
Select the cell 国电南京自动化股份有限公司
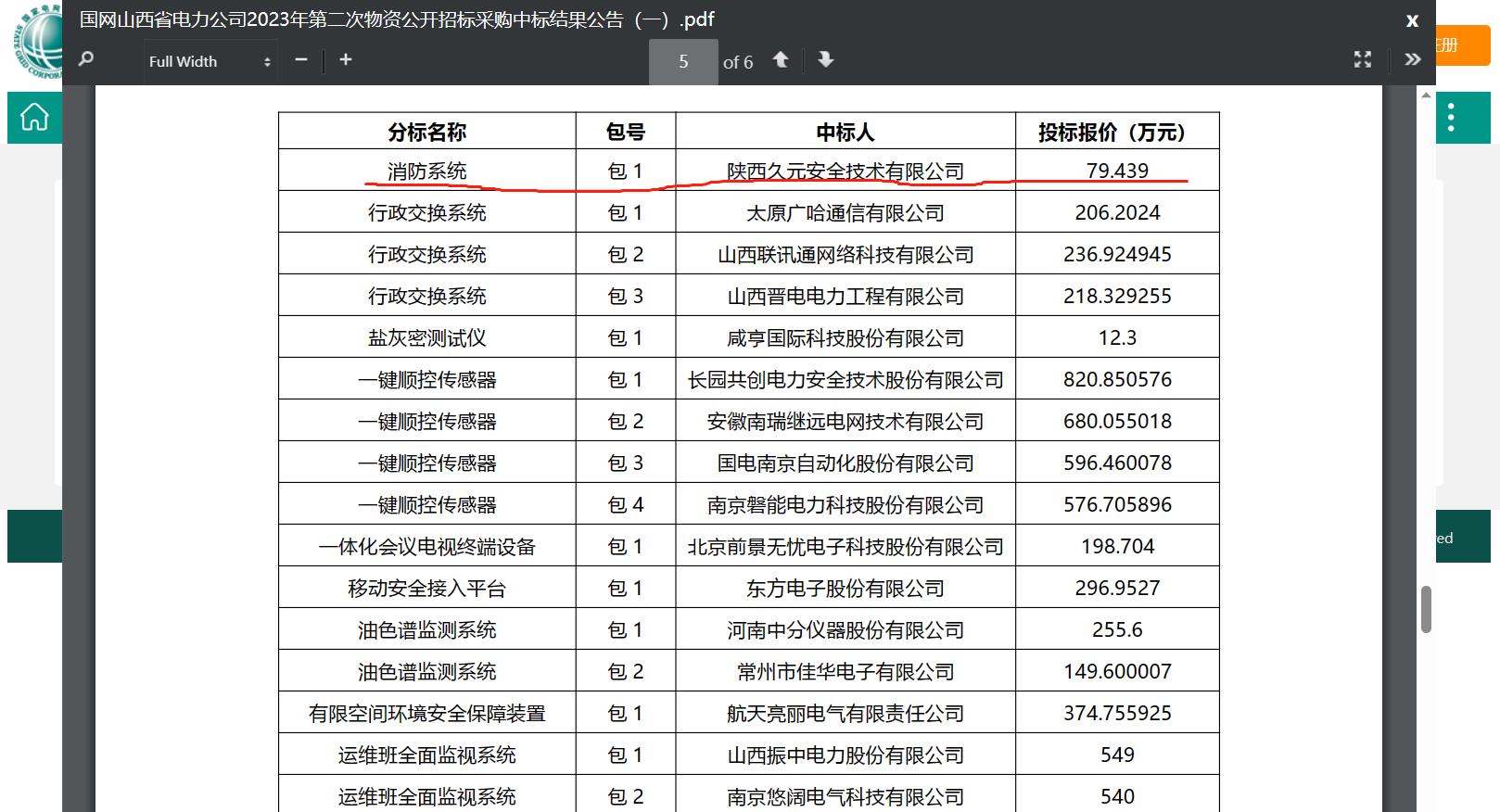[845, 463]
